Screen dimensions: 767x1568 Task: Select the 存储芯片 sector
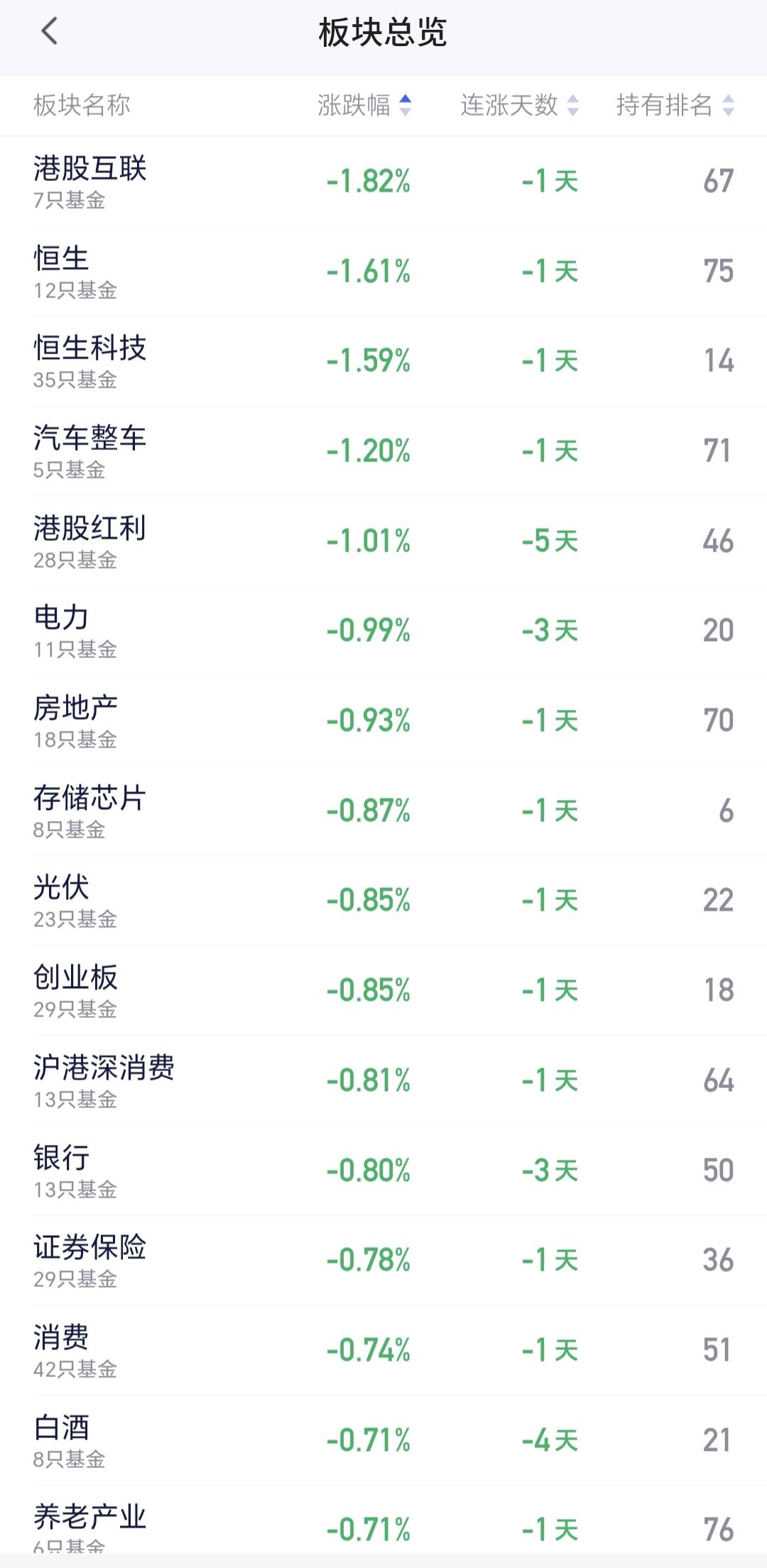[383, 811]
